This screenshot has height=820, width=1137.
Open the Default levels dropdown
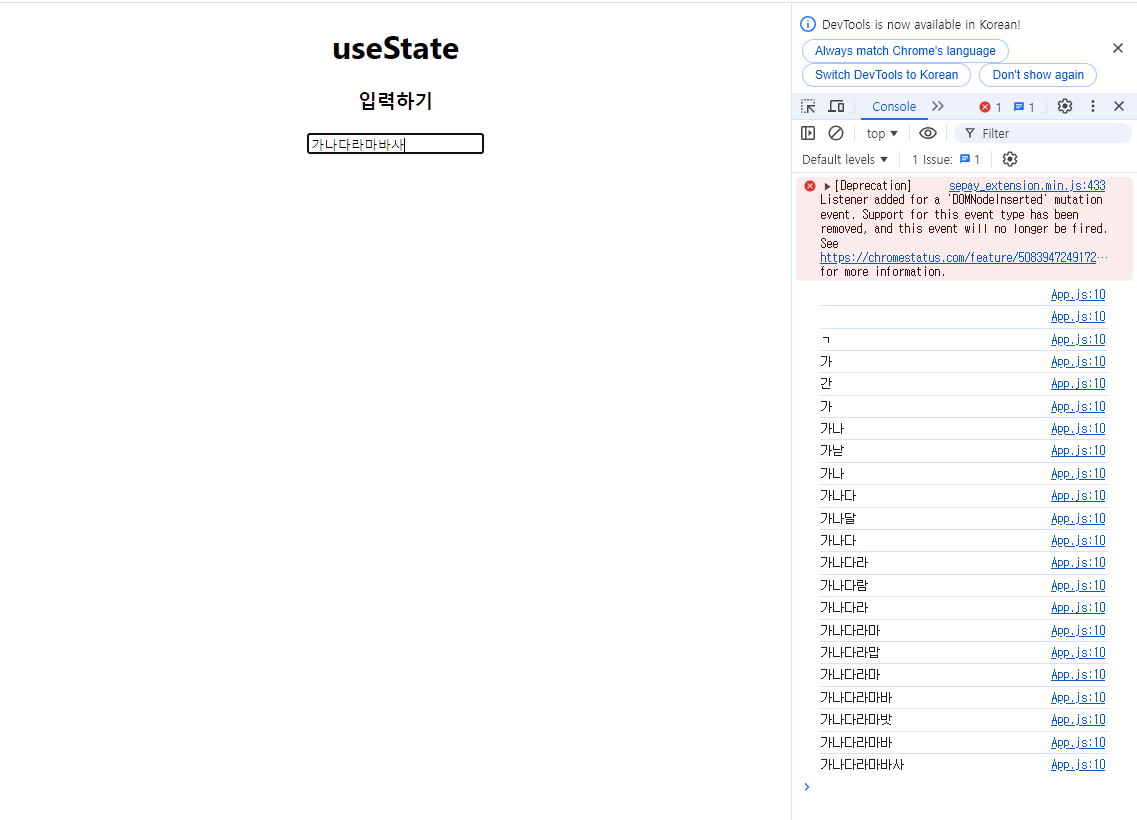click(843, 159)
